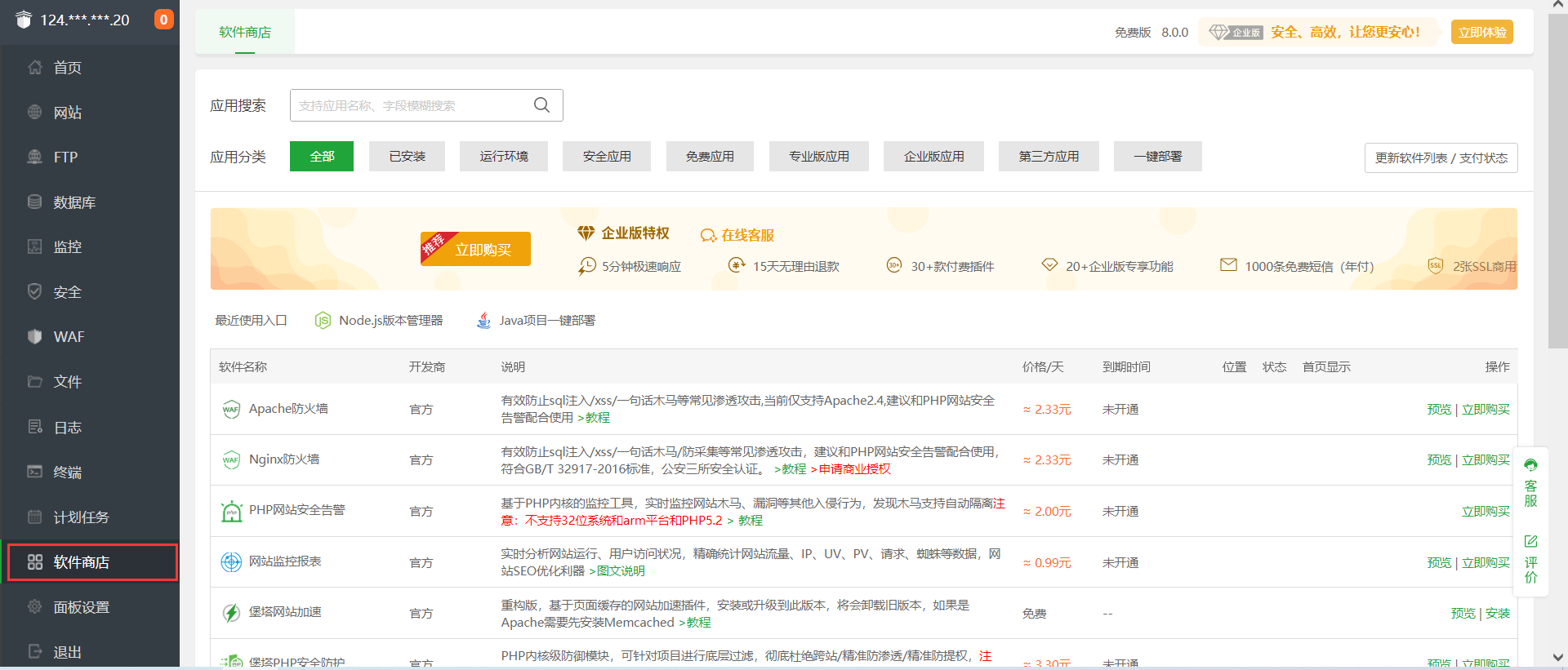Click the 日志 log icon in sidebar
The image size is (1568, 670).
(34, 427)
